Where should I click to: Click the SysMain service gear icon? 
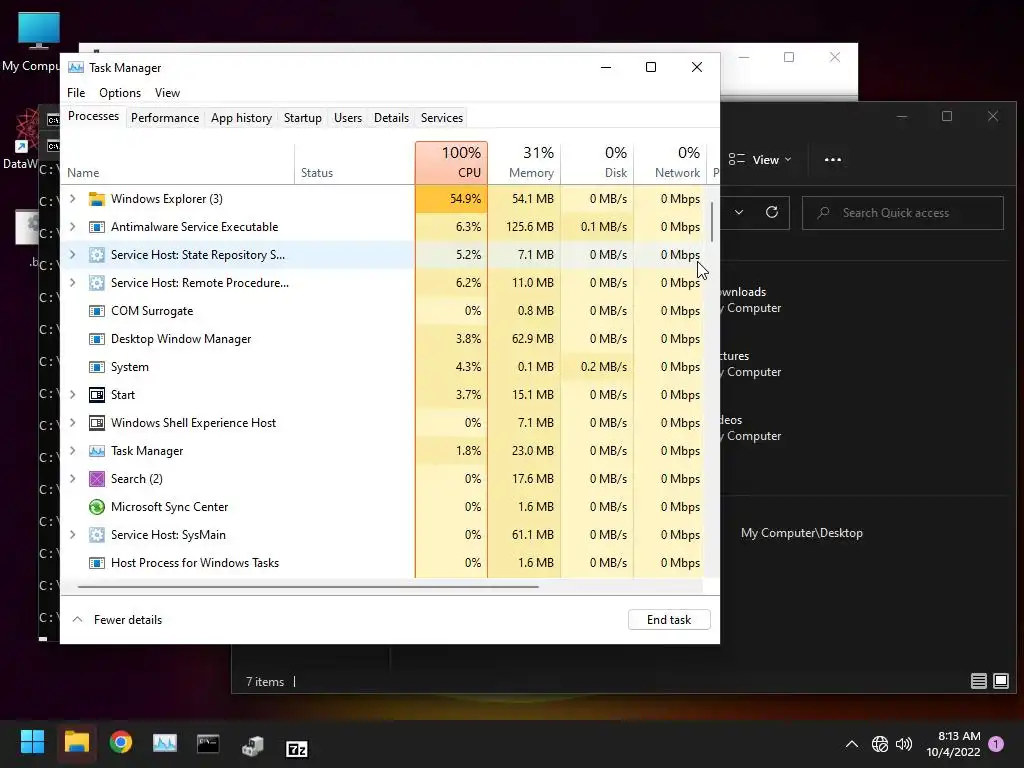[x=97, y=536]
